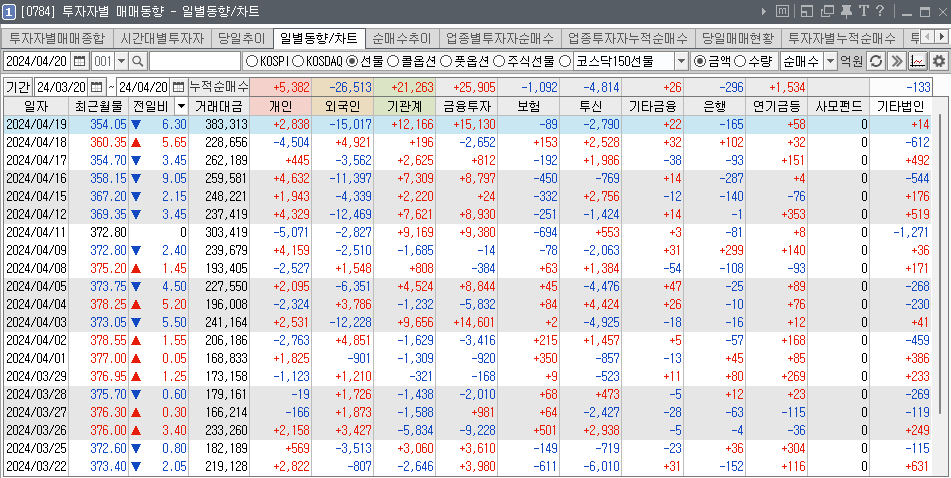Expand the 001 code dropdown
Screen dimensions: 951x478
(x=121, y=62)
